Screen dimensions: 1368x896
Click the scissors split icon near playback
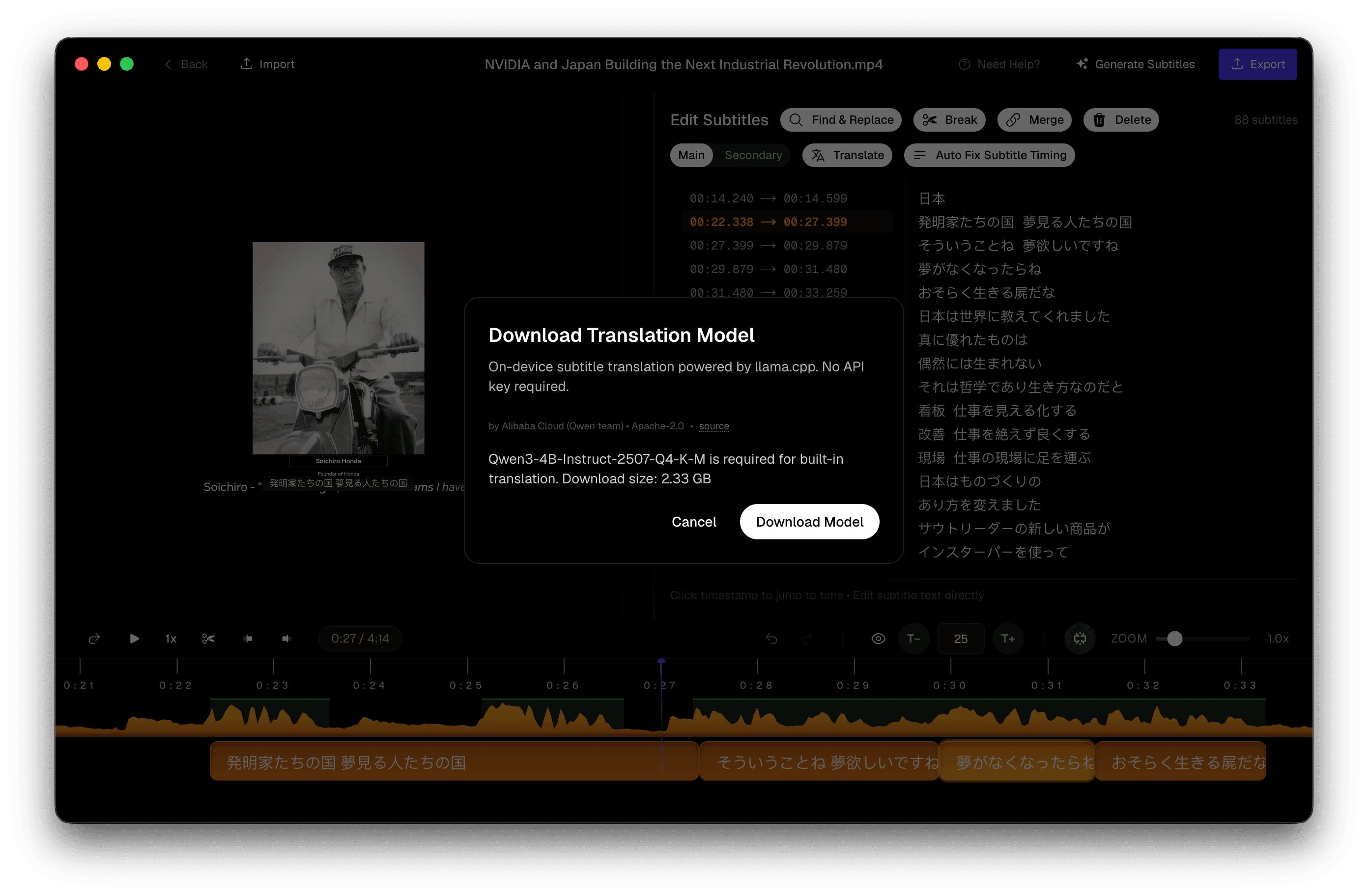coord(209,639)
